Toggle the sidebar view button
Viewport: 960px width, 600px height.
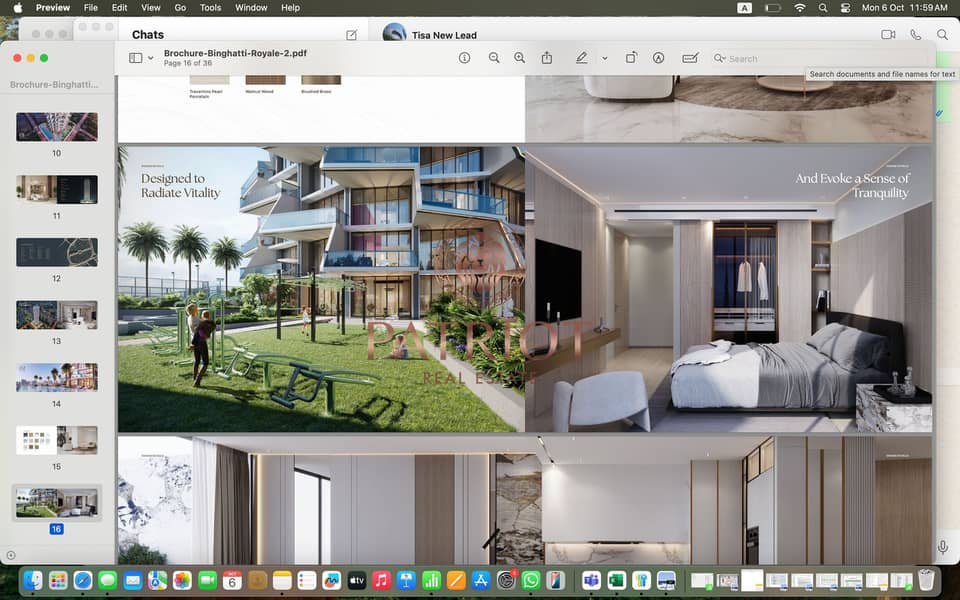point(135,58)
